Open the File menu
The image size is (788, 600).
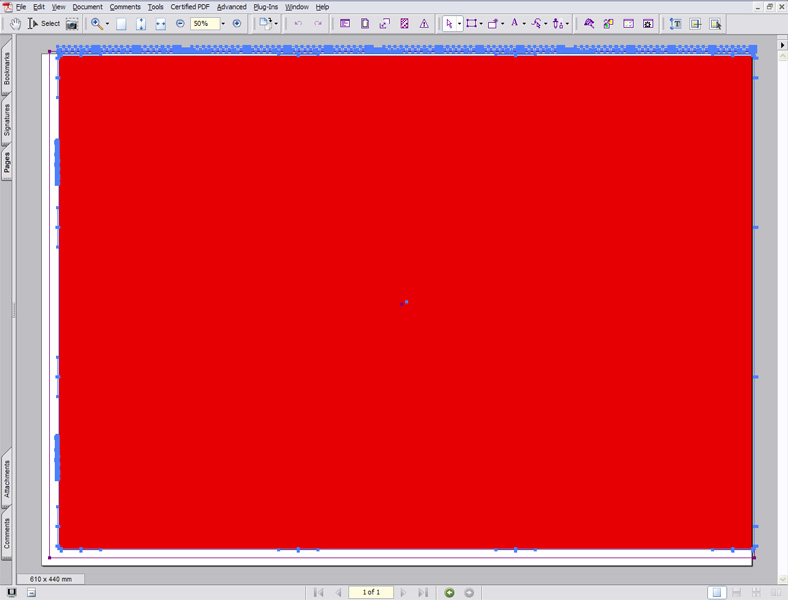[21, 7]
